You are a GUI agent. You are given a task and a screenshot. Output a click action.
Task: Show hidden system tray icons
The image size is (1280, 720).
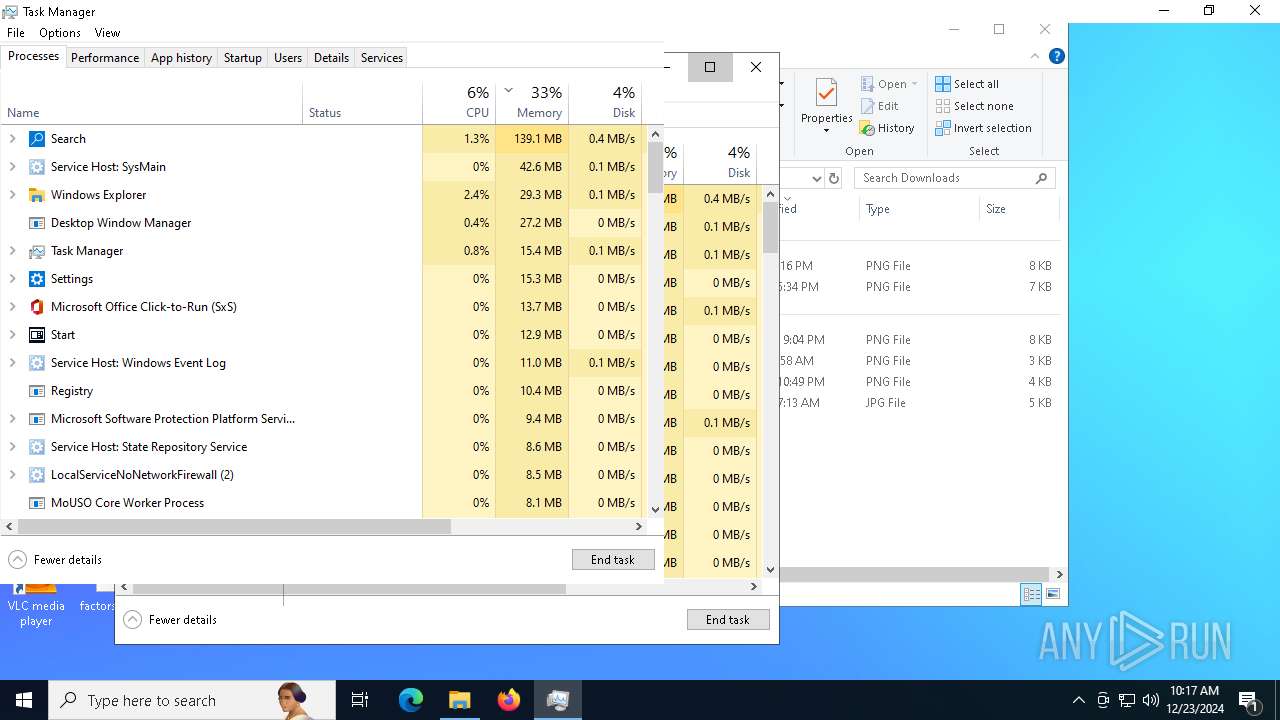click(1078, 700)
